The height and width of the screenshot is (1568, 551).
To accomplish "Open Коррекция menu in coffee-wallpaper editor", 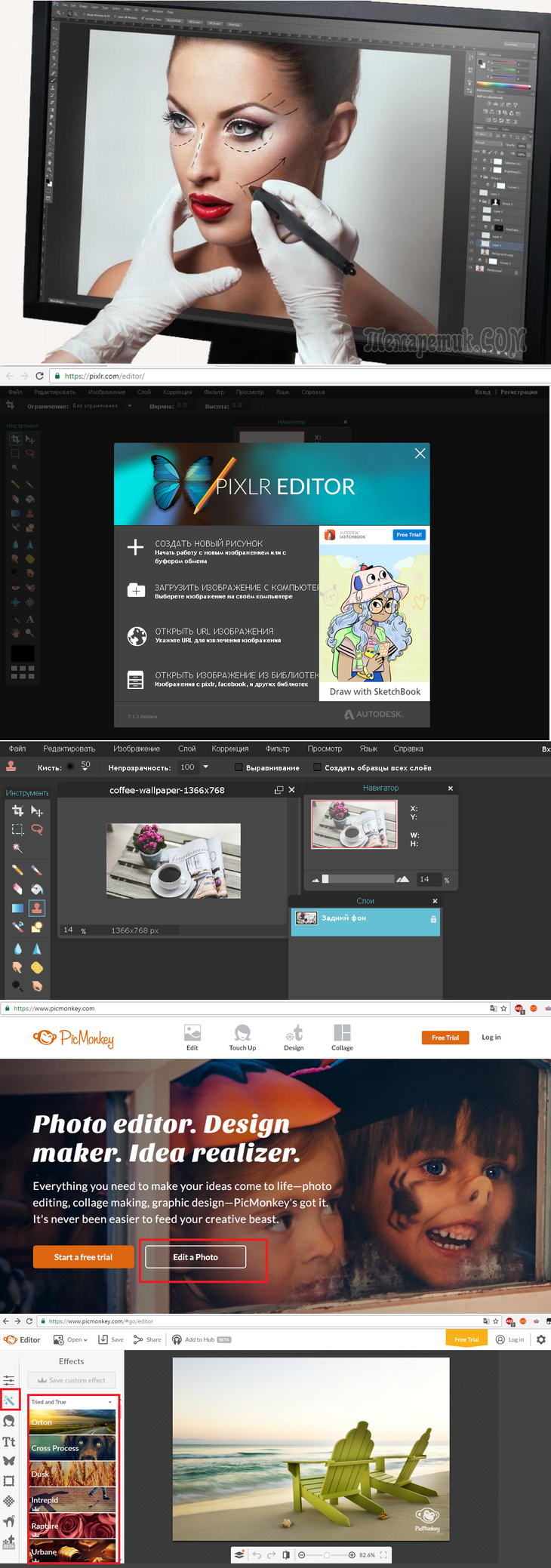I will 230,749.
